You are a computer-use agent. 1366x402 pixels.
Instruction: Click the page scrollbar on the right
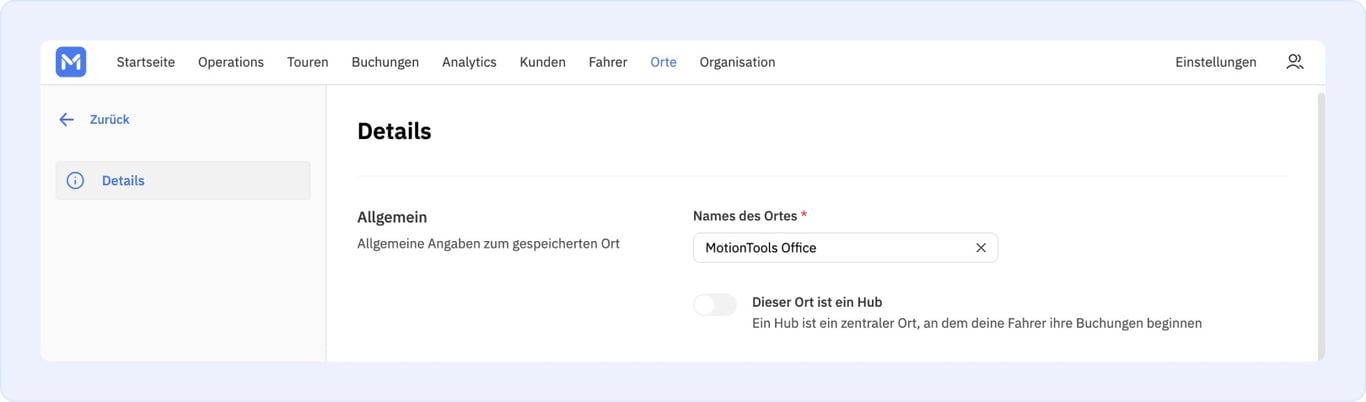[x=1321, y=226]
